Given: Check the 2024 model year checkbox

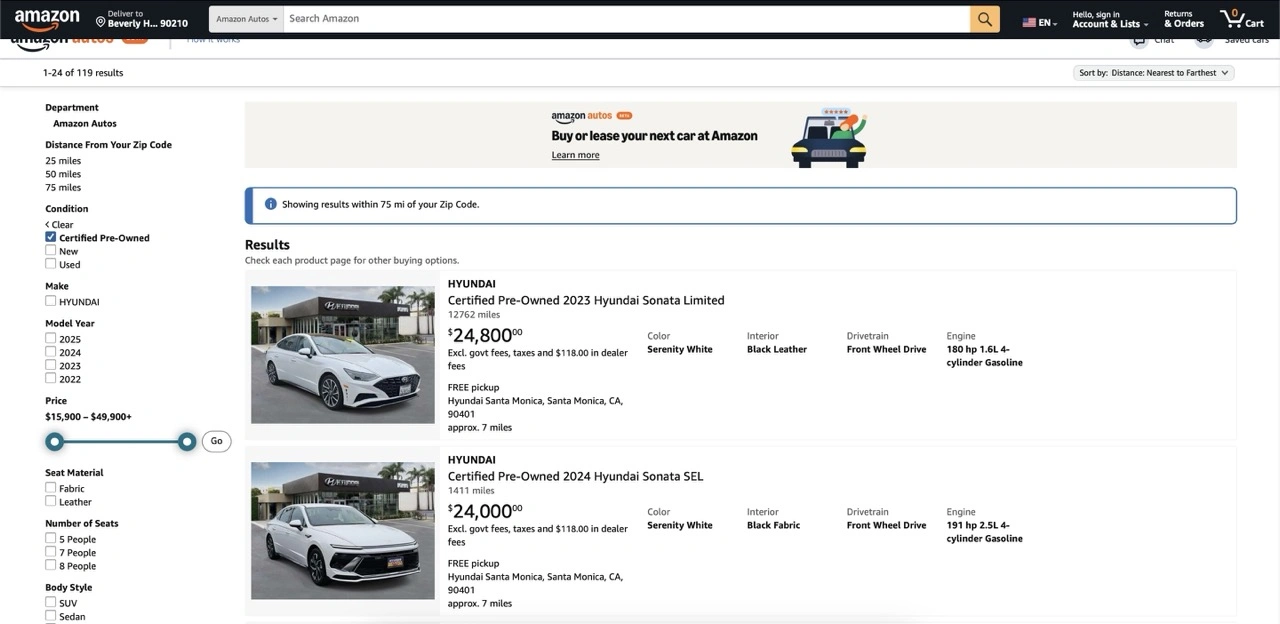Looking at the screenshot, I should click(x=50, y=351).
